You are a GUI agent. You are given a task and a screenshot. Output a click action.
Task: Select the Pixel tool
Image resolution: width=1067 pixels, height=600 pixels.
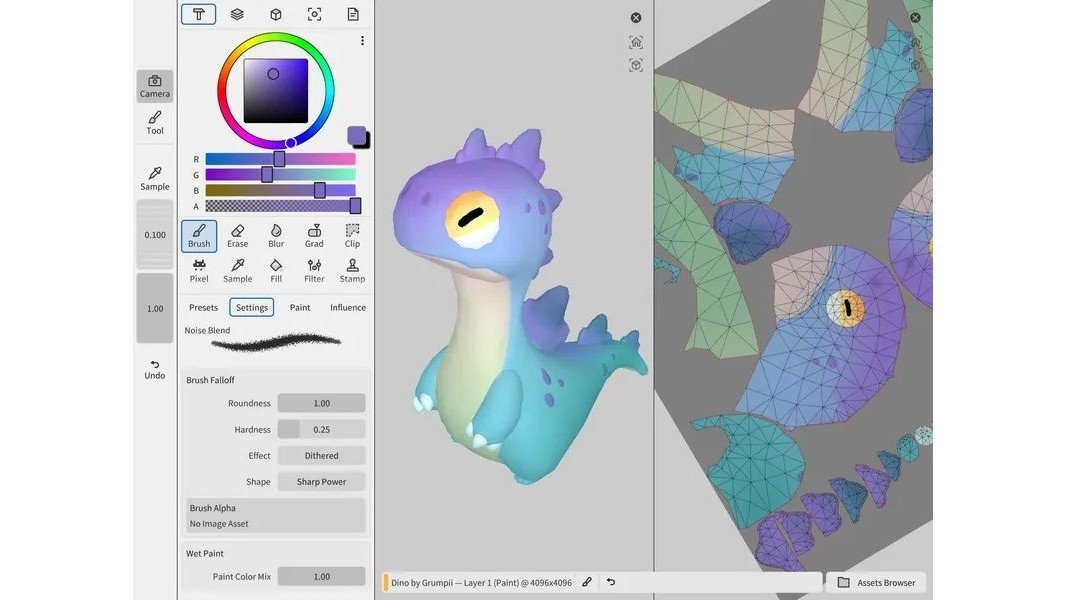click(x=199, y=271)
